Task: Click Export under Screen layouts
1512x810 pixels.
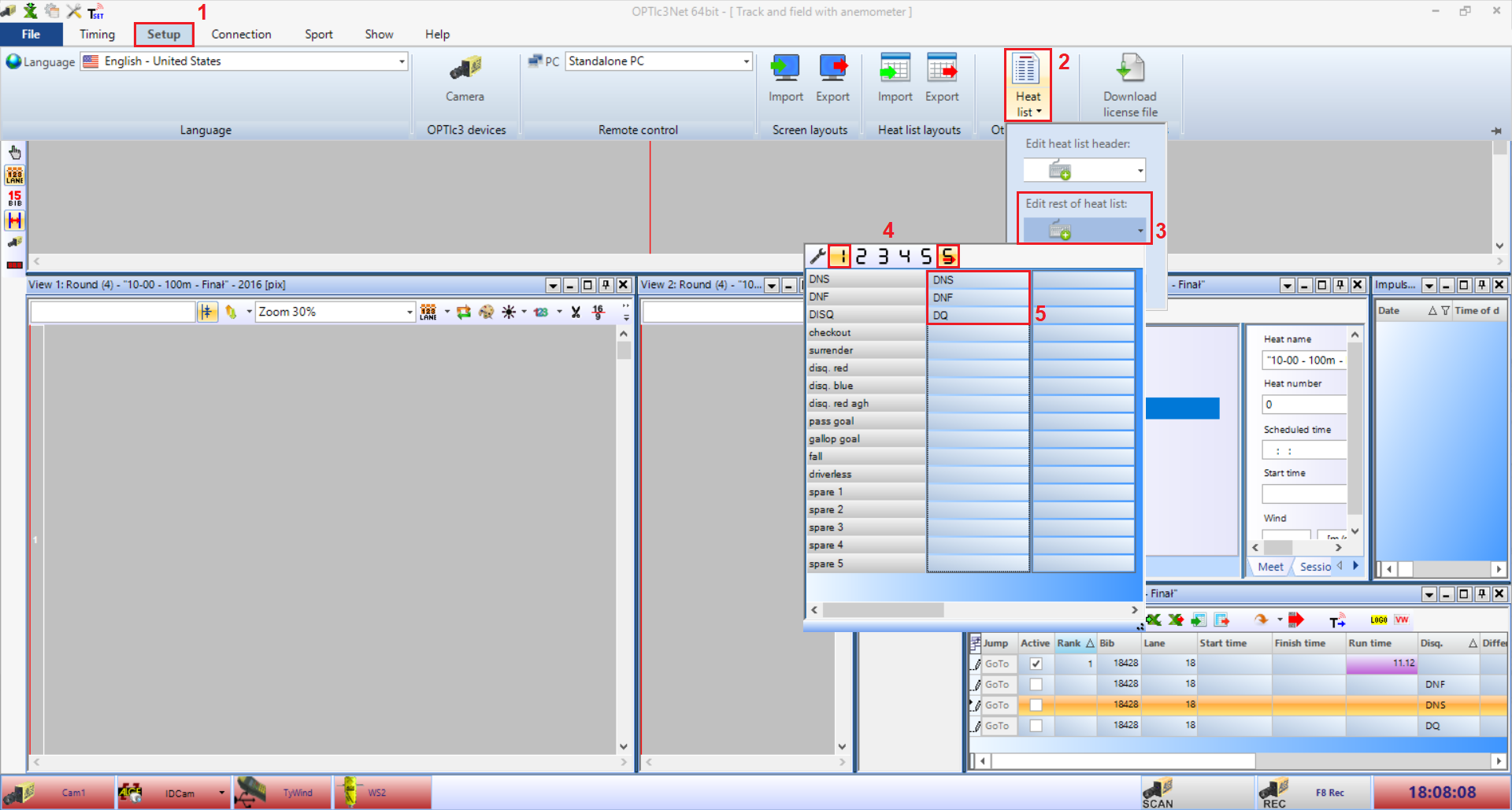Action: click(832, 79)
